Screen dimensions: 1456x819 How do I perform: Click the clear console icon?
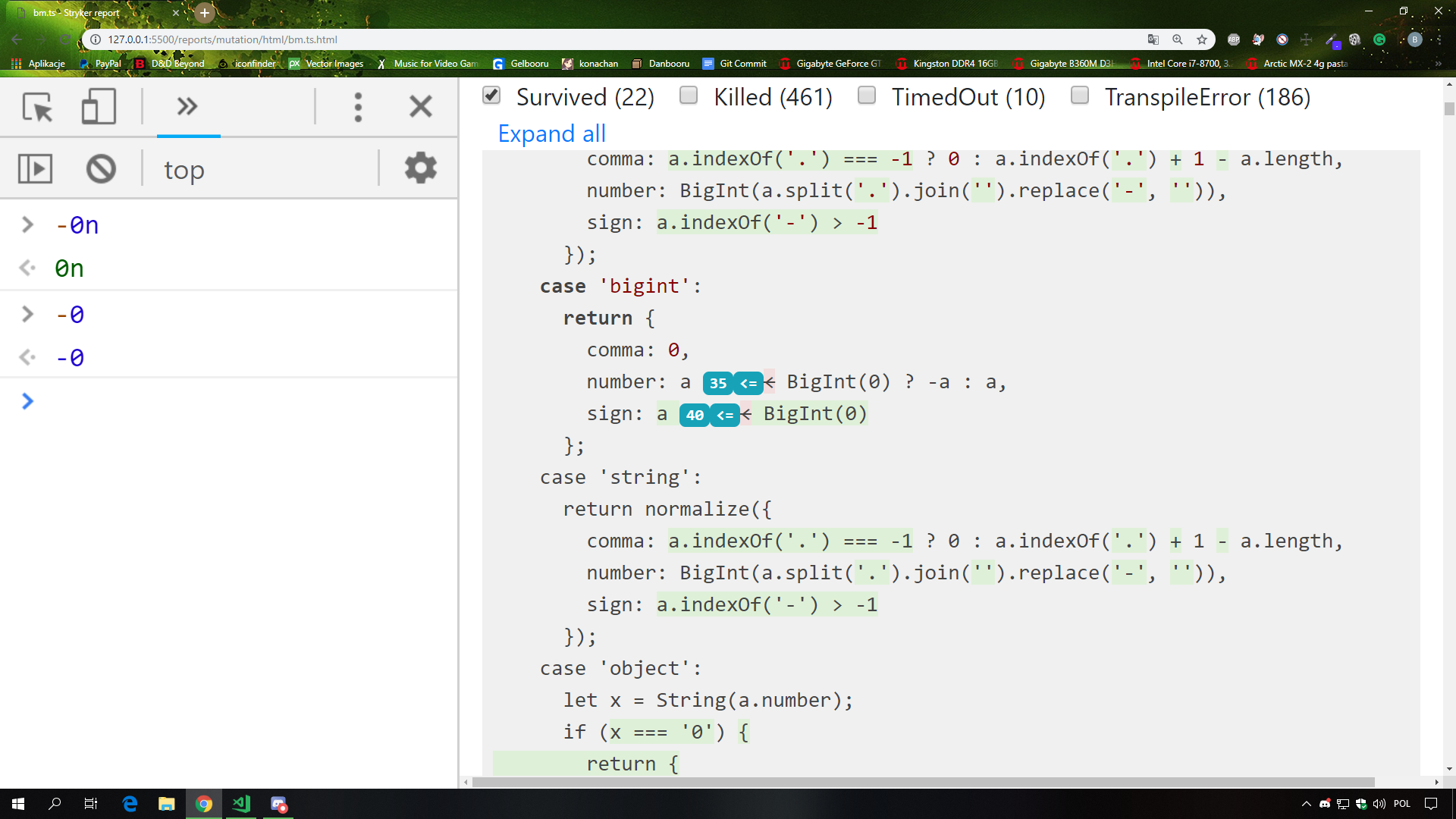(101, 168)
